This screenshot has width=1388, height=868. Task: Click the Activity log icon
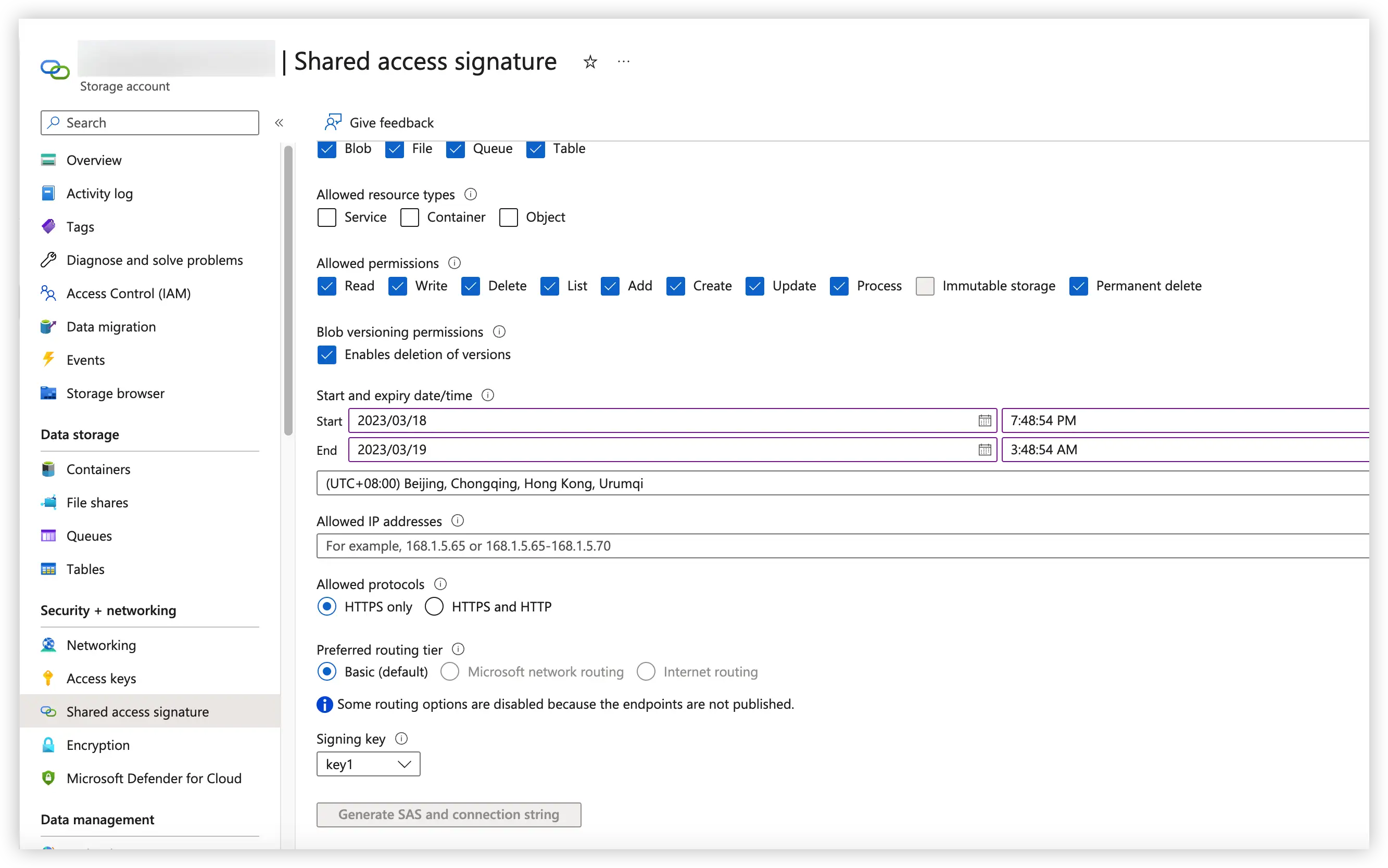48,194
